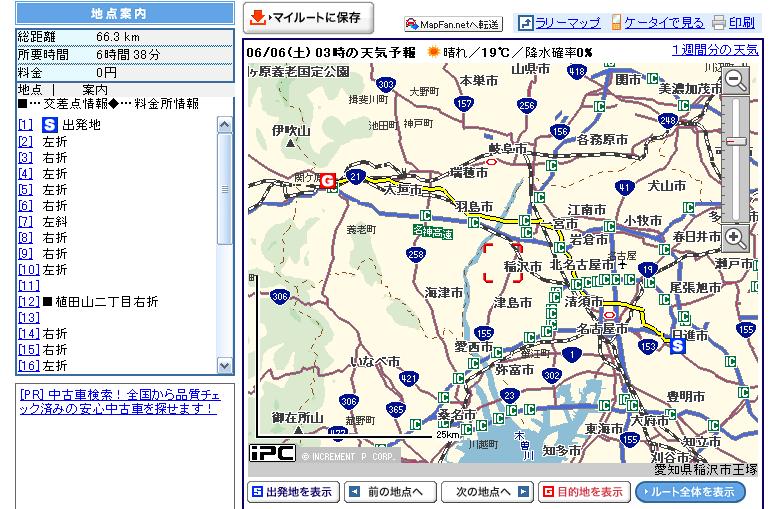Click goal G marker on map

(327, 180)
